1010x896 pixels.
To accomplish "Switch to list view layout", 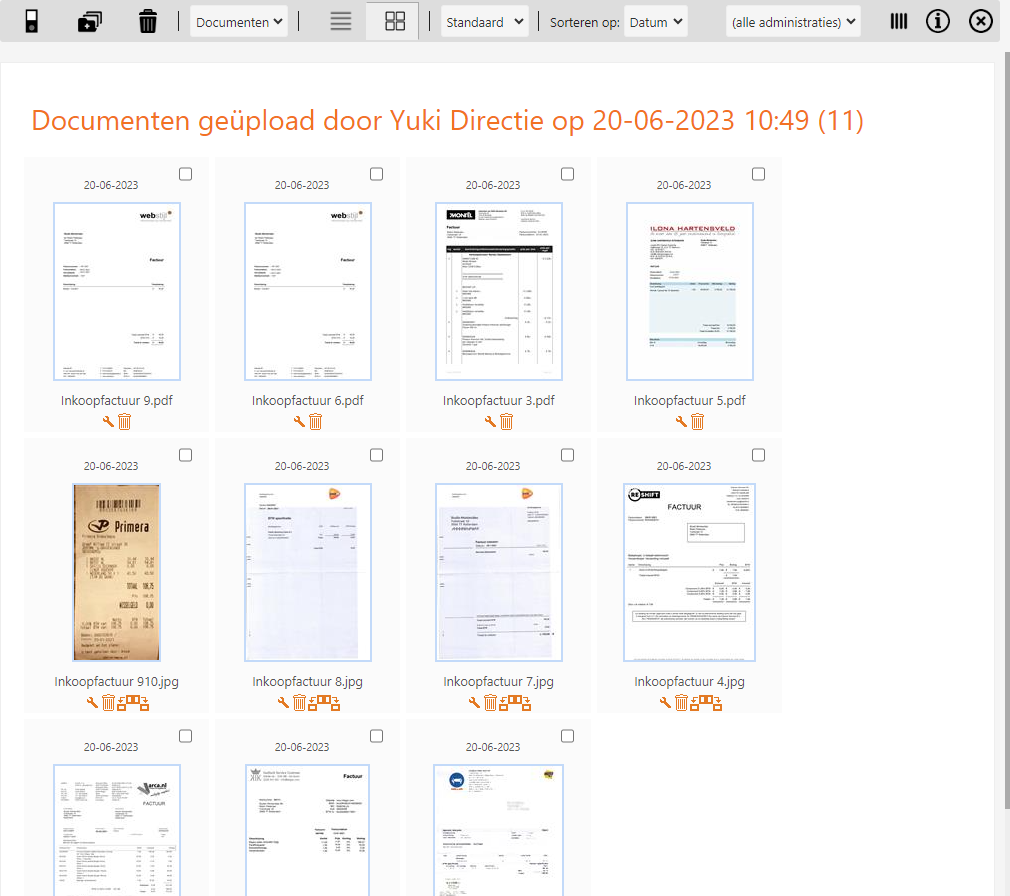I will coord(341,21).
